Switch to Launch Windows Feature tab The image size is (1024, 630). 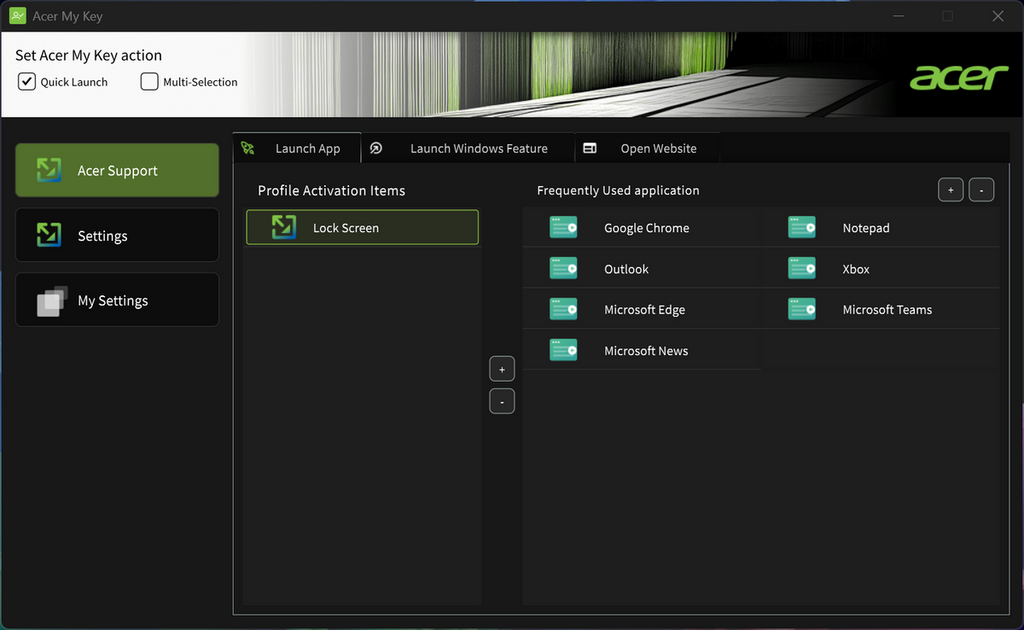click(468, 148)
